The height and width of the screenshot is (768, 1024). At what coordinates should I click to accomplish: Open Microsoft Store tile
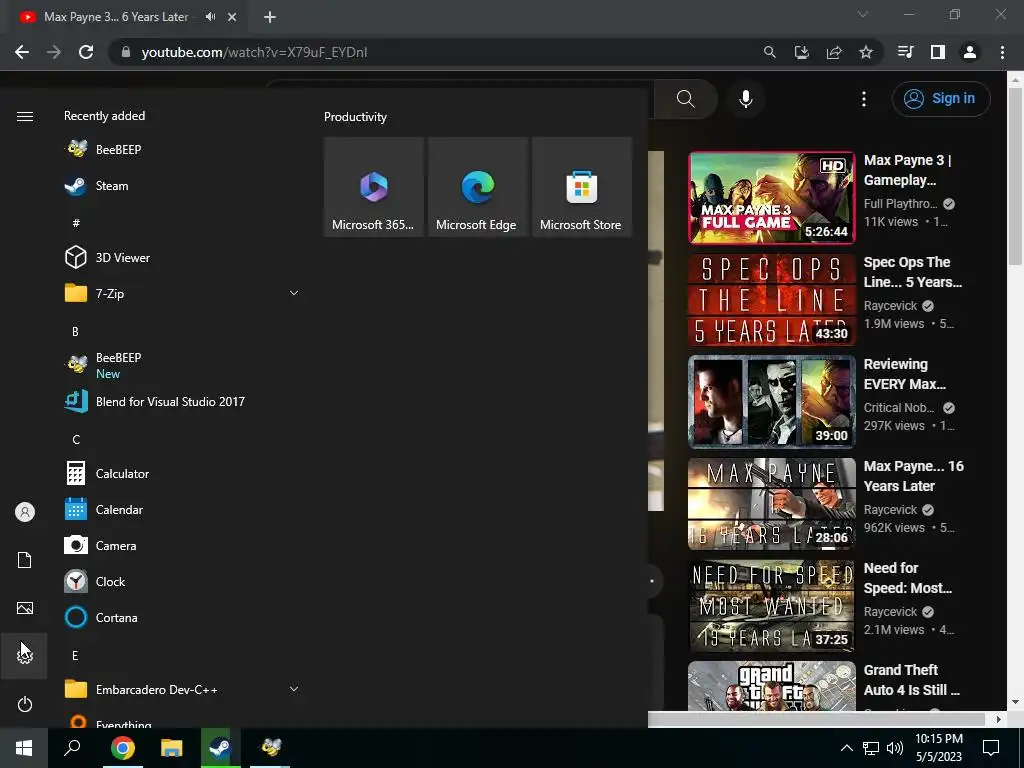(x=581, y=187)
